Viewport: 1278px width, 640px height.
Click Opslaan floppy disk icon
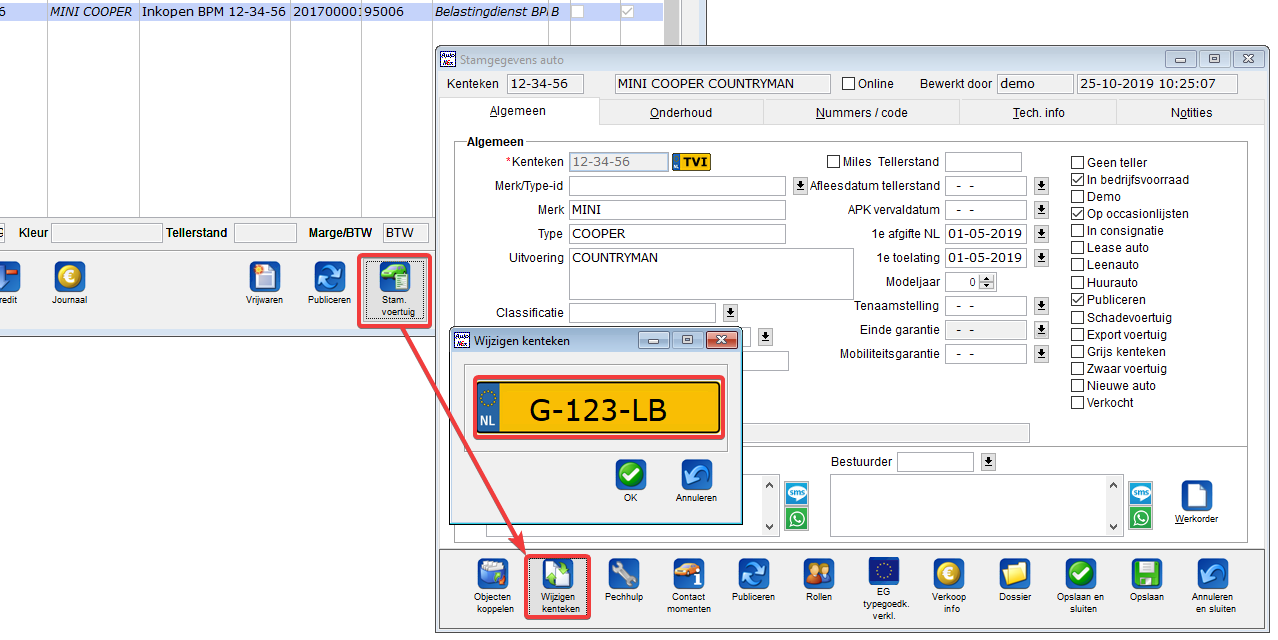point(1146,582)
